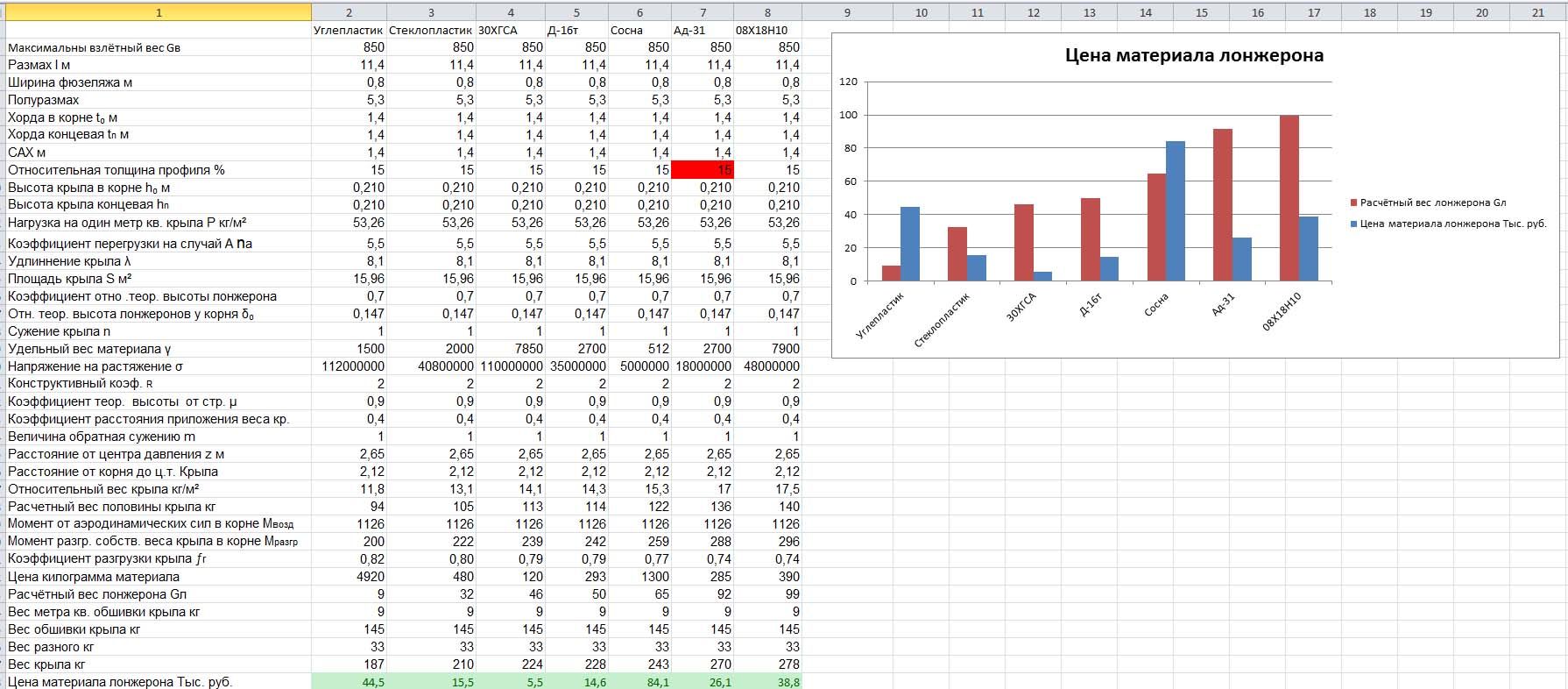The width and height of the screenshot is (1568, 689).
Task: Click the 08Х18Н10 column heading cell
Action: tap(767, 30)
